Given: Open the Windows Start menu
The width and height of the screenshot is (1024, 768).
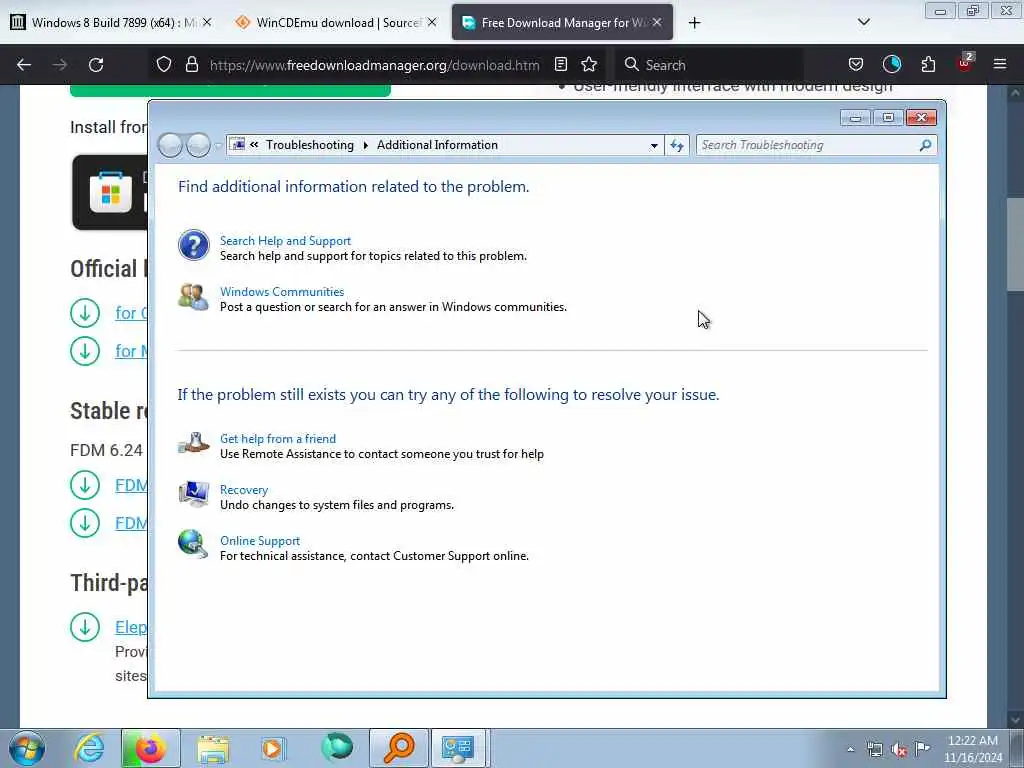Looking at the screenshot, I should 27,748.
